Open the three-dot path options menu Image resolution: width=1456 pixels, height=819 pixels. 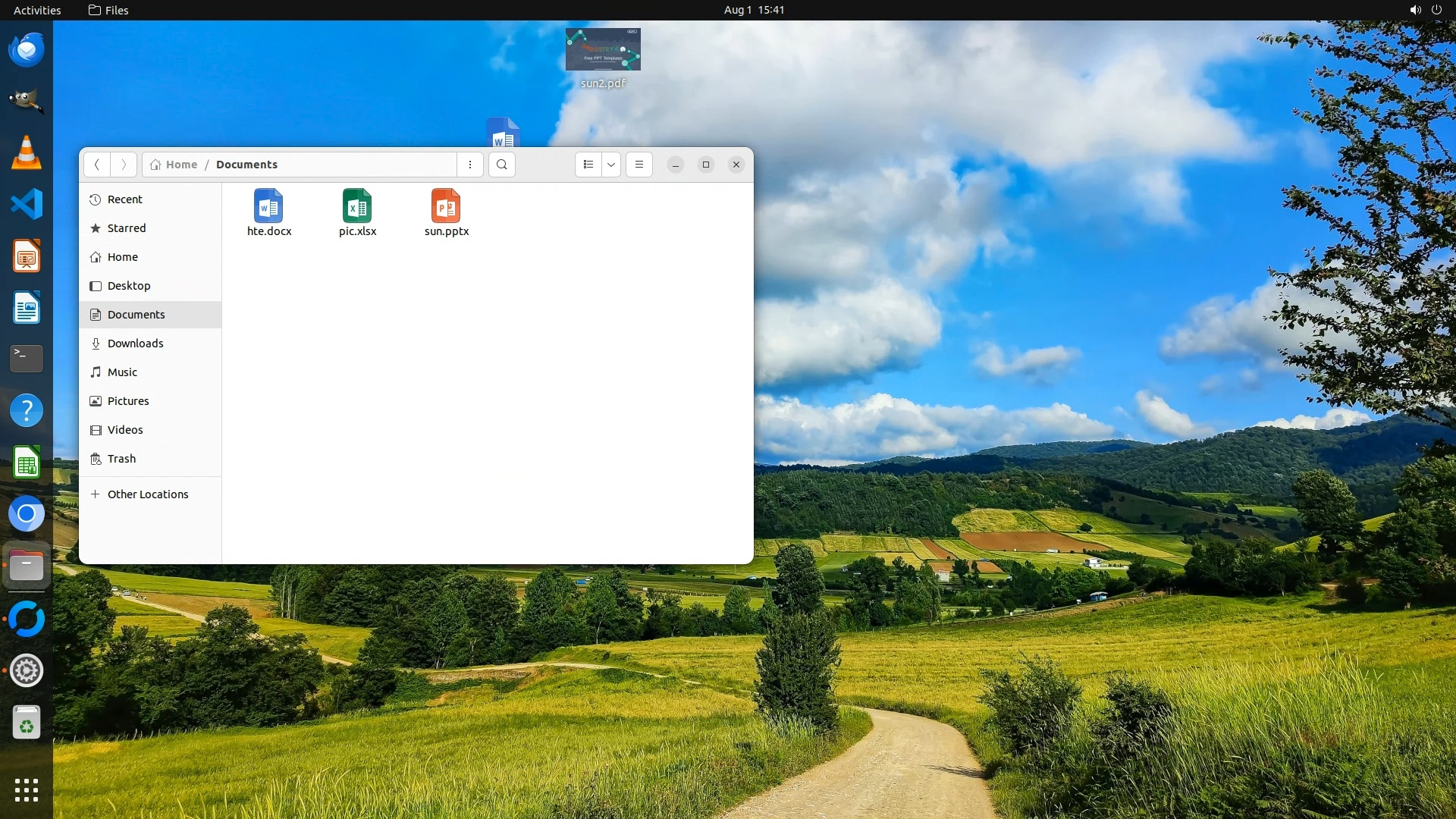(470, 165)
